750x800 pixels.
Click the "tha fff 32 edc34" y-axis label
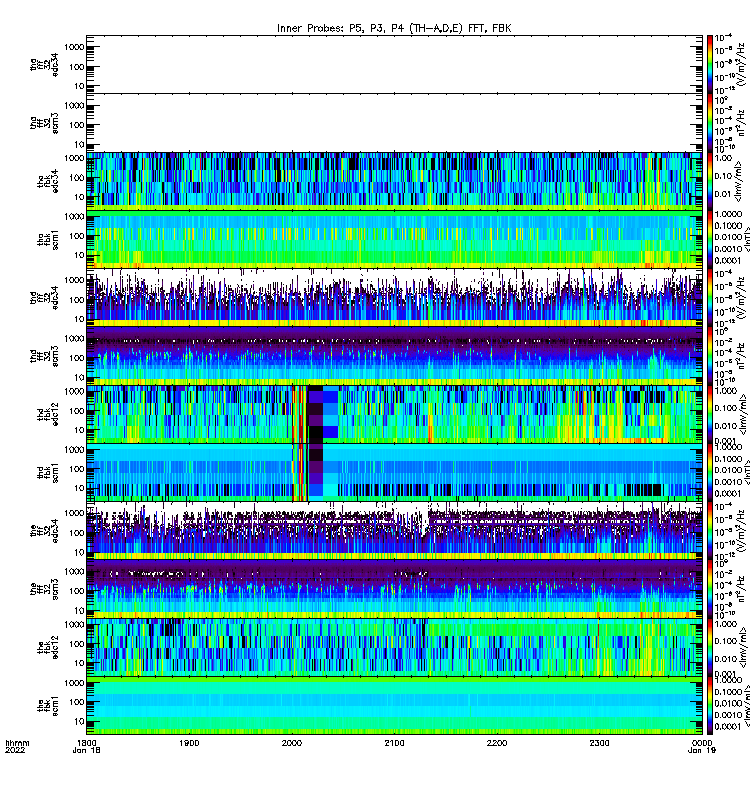pos(44,64)
